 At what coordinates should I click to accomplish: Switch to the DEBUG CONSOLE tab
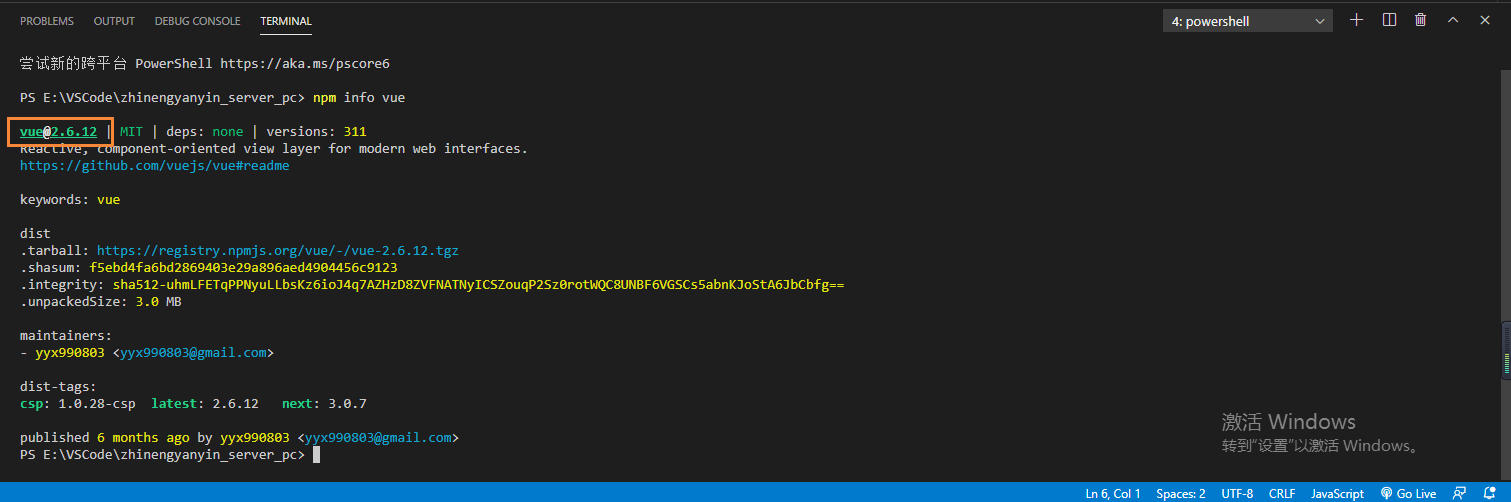[197, 21]
